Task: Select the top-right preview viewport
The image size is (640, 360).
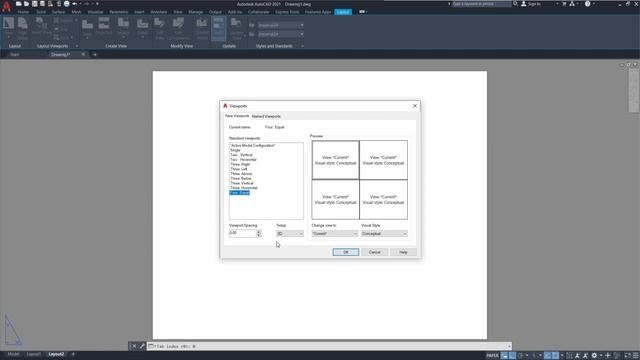Action: (383, 160)
